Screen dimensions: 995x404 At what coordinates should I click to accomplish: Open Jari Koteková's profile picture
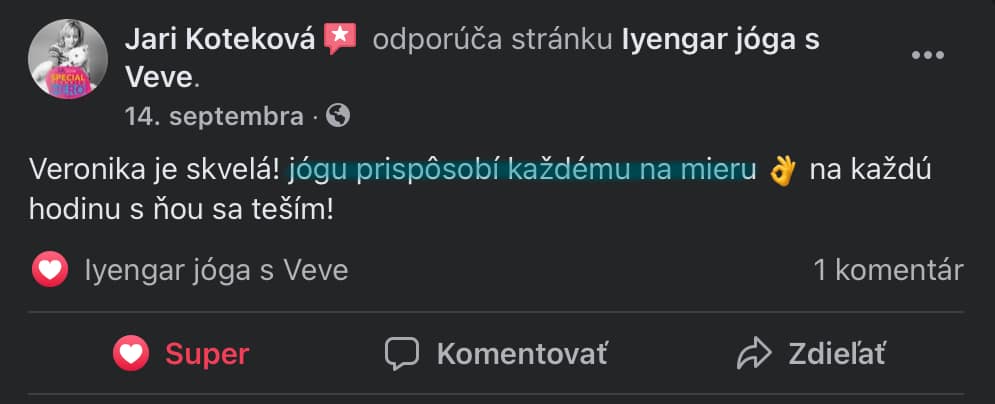coord(68,59)
